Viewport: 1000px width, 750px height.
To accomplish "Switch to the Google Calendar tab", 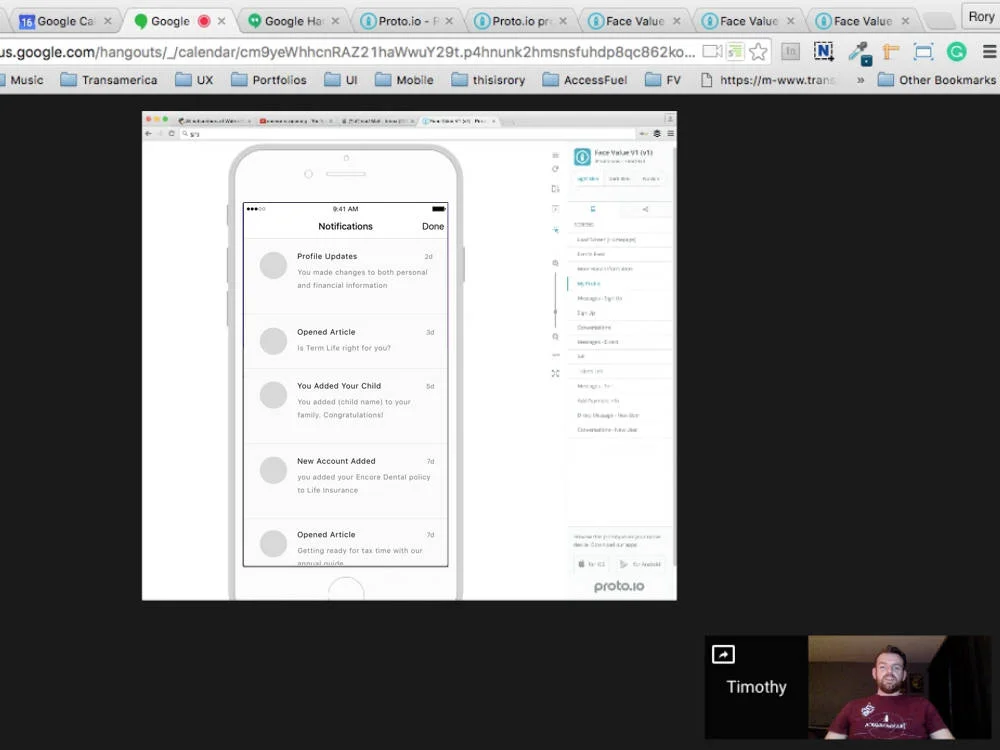I will click(x=60, y=18).
